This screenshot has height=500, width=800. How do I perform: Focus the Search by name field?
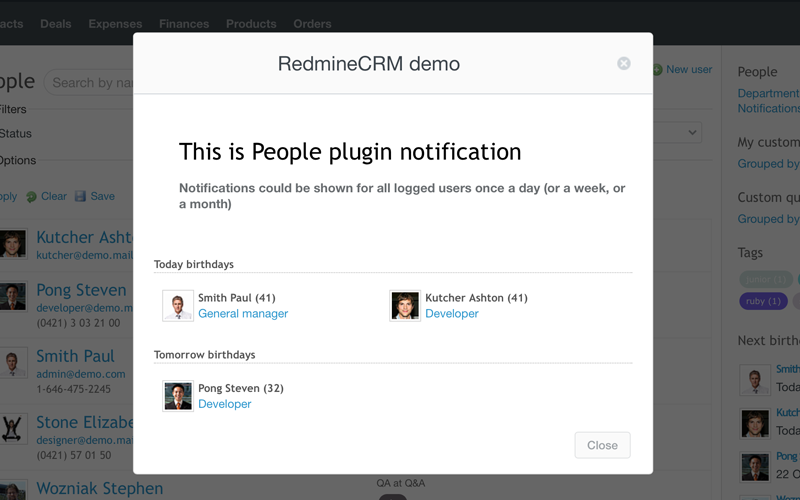pos(90,83)
